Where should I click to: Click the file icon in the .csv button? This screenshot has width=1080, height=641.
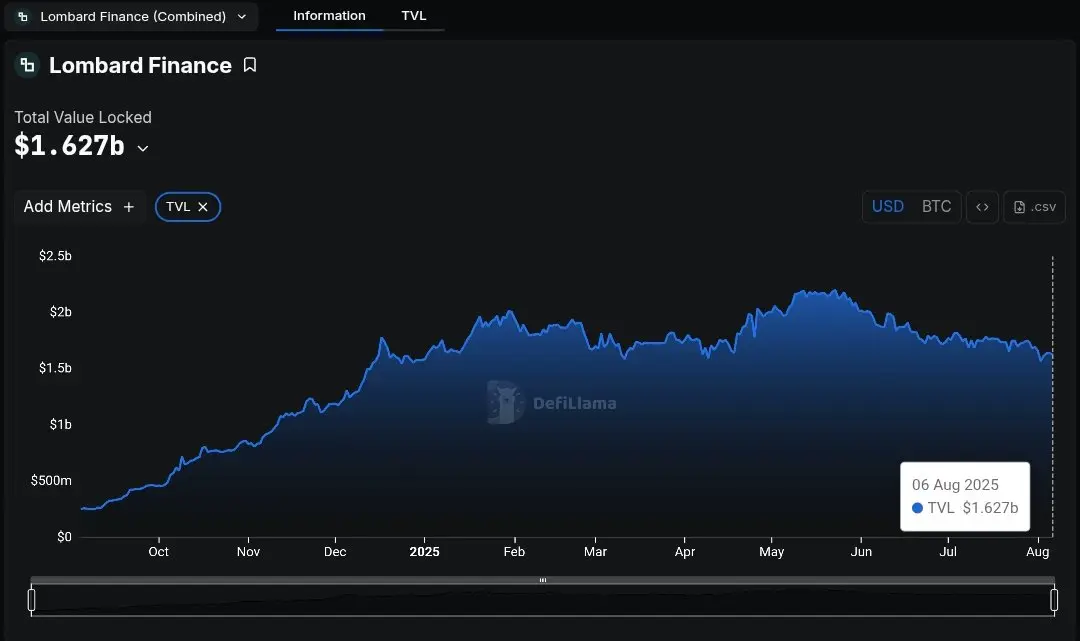(x=1019, y=207)
